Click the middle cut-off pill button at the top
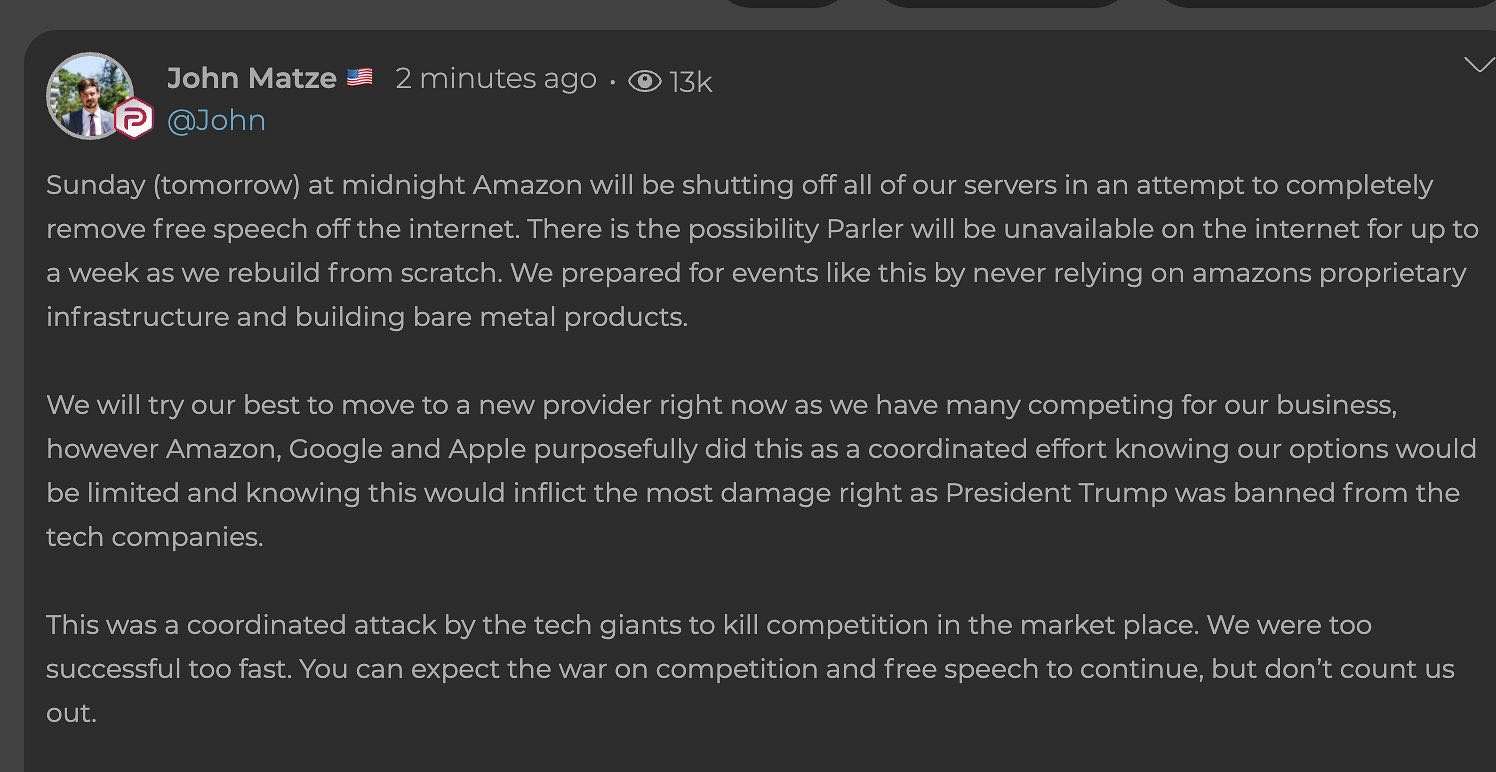This screenshot has width=1496, height=772. click(1002, 3)
